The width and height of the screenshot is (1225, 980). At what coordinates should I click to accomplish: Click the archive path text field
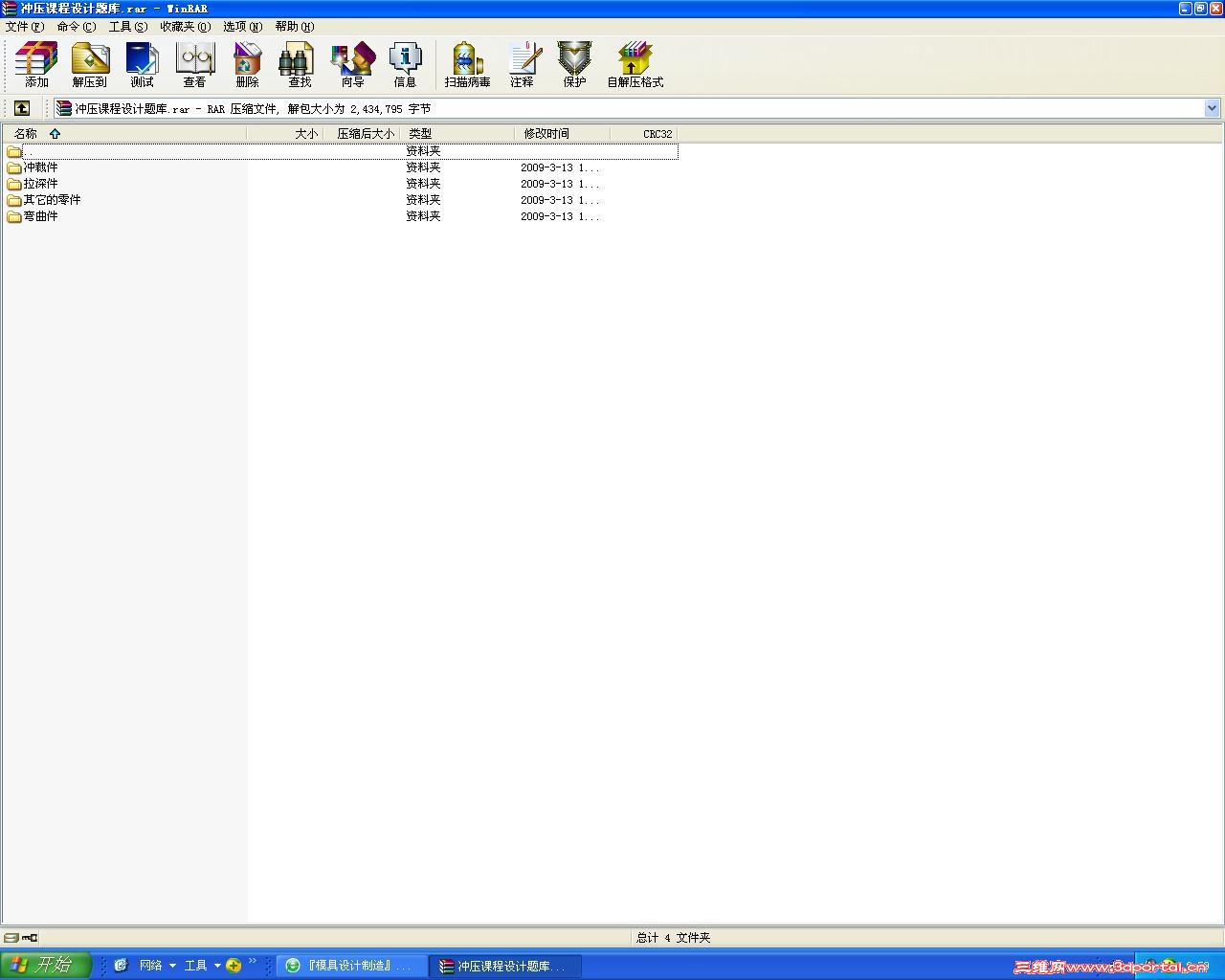click(x=637, y=108)
